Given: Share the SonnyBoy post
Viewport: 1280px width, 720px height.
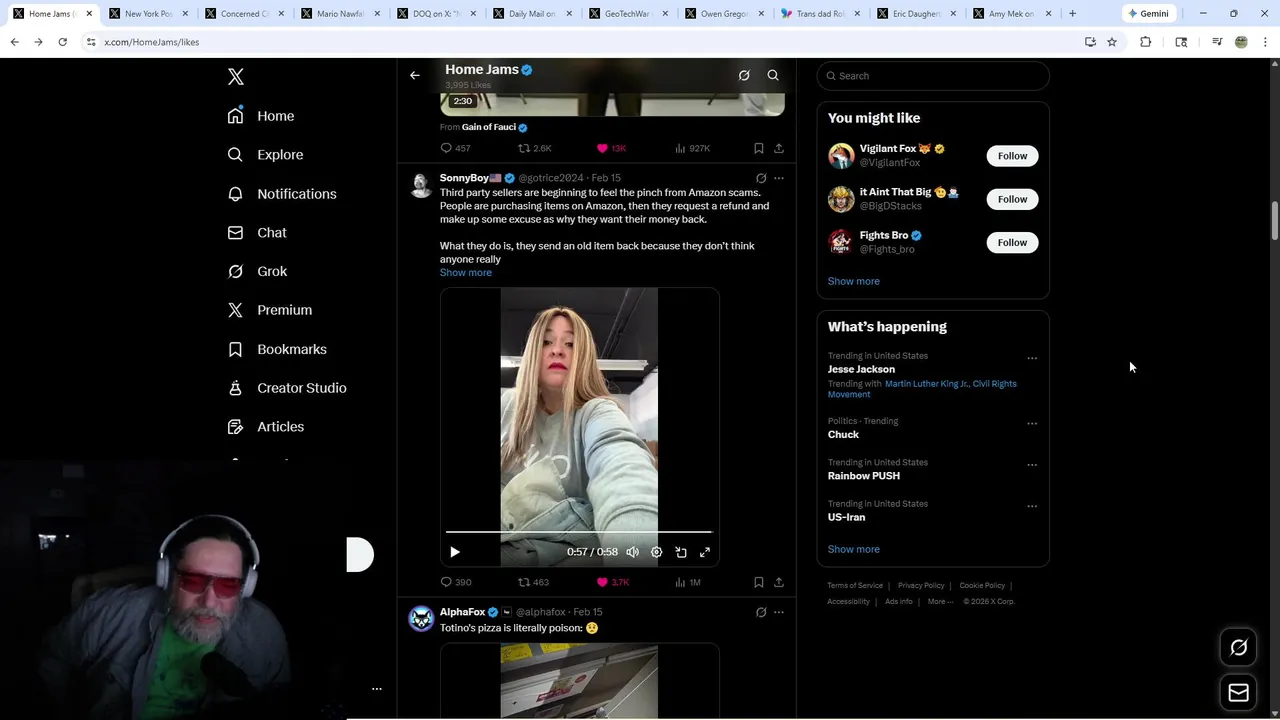Looking at the screenshot, I should (779, 582).
